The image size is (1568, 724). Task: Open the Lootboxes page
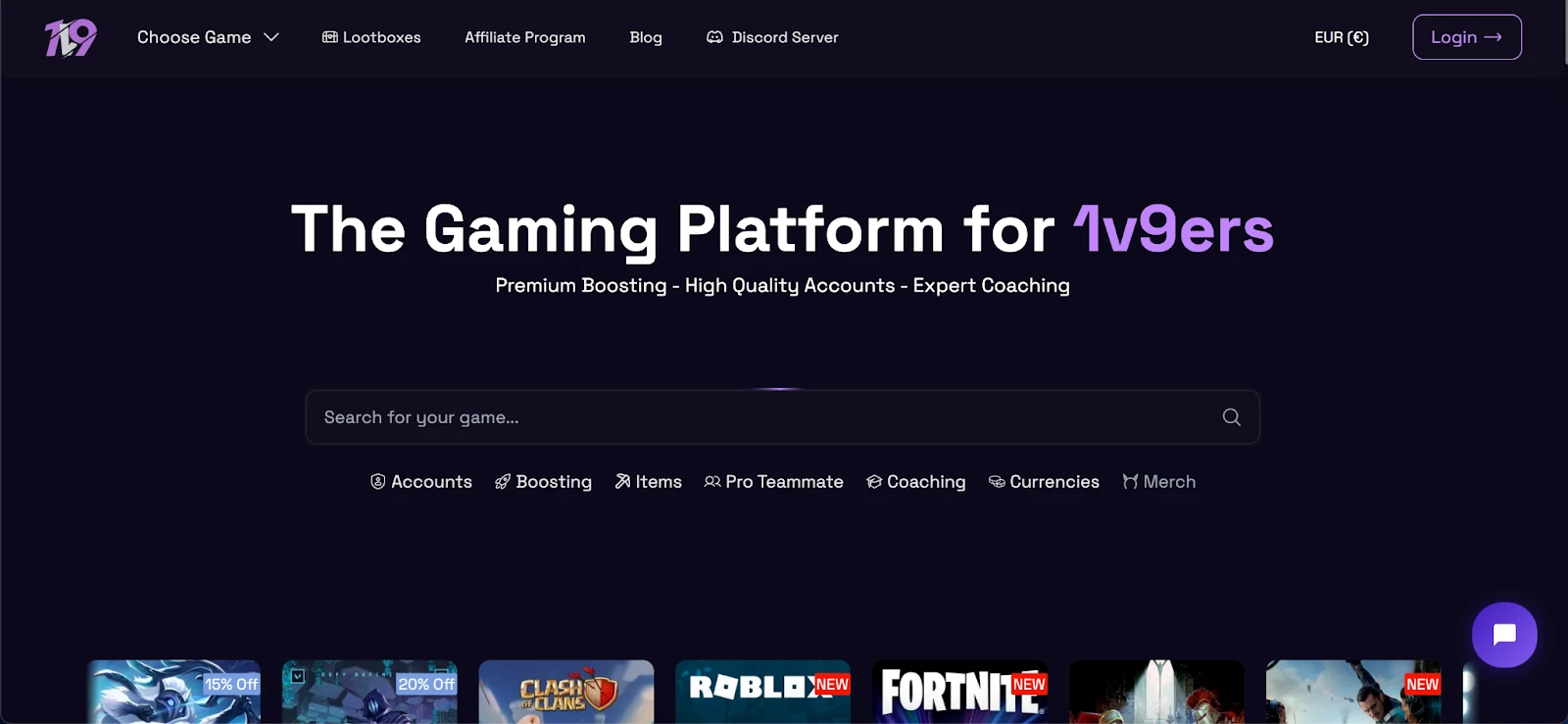(x=371, y=37)
